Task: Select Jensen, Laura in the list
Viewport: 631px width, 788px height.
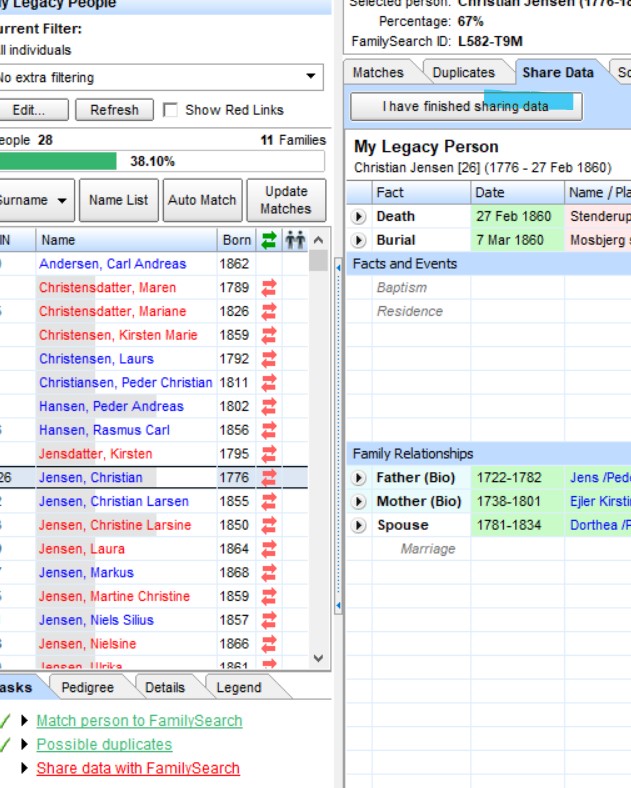Action: coord(81,549)
